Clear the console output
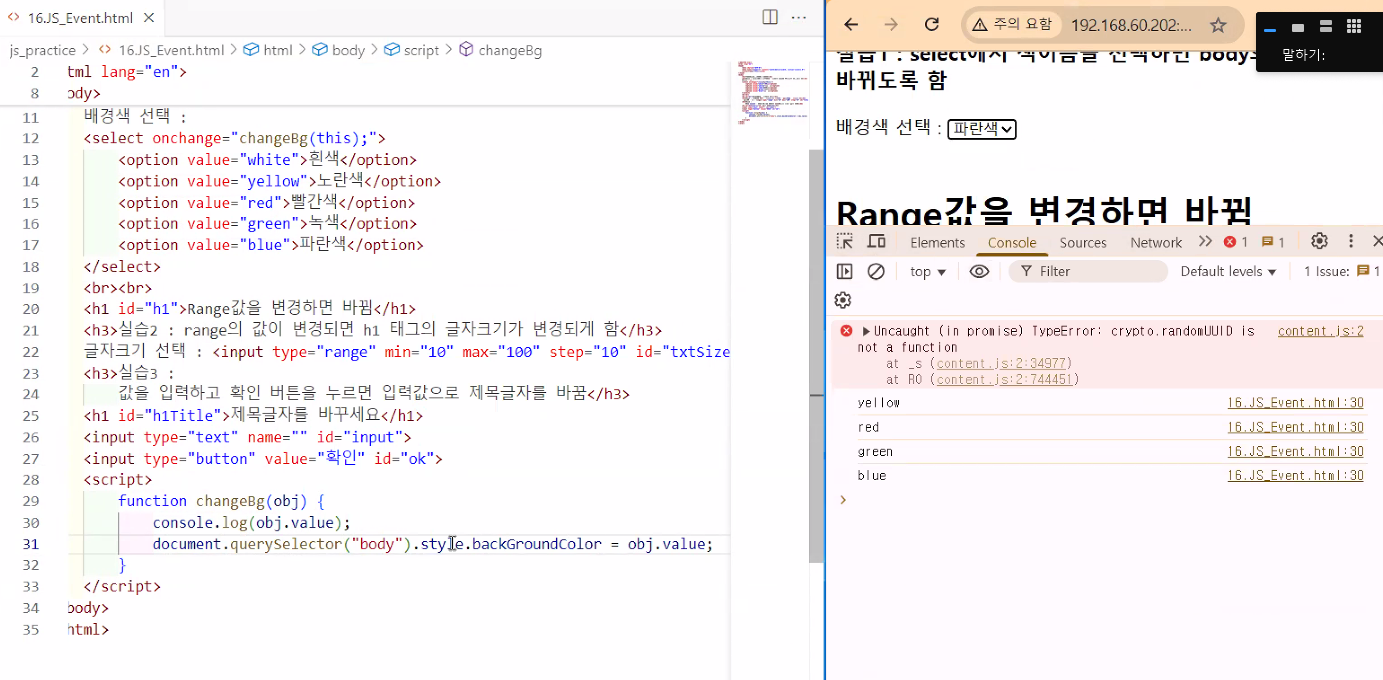1383x680 pixels. coord(876,271)
